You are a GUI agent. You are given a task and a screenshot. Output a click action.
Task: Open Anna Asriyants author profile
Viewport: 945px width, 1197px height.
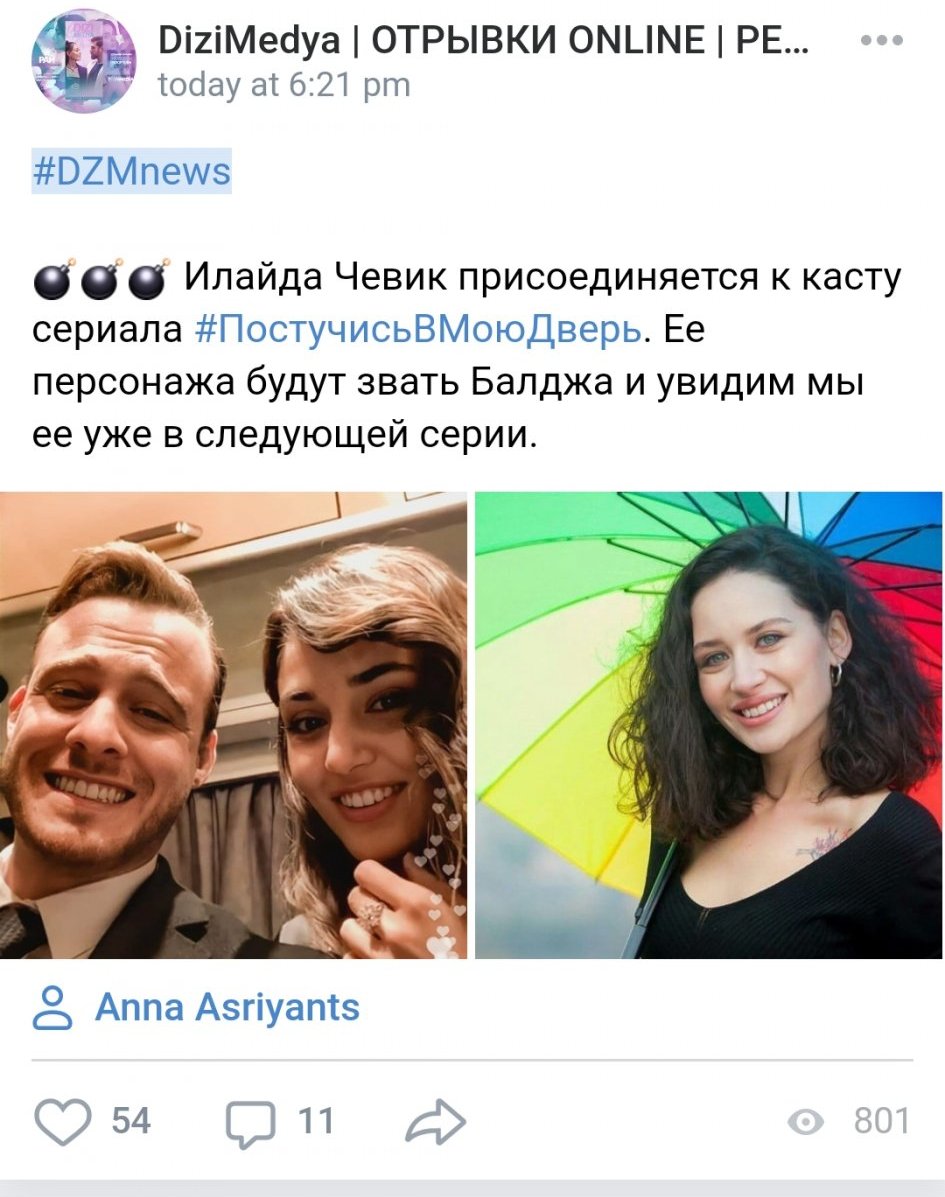point(227,1008)
